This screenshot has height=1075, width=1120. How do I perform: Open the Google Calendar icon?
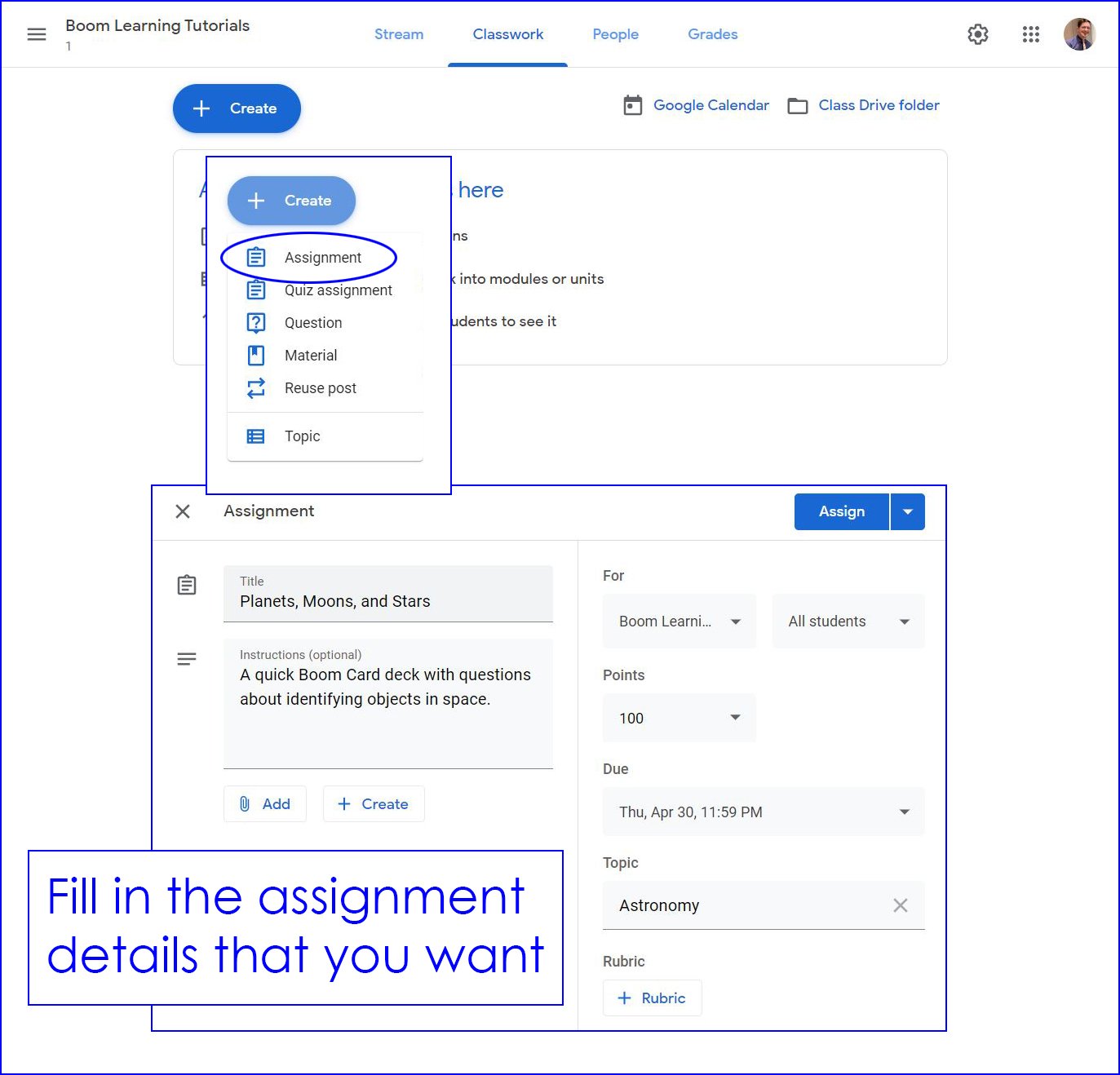[633, 104]
